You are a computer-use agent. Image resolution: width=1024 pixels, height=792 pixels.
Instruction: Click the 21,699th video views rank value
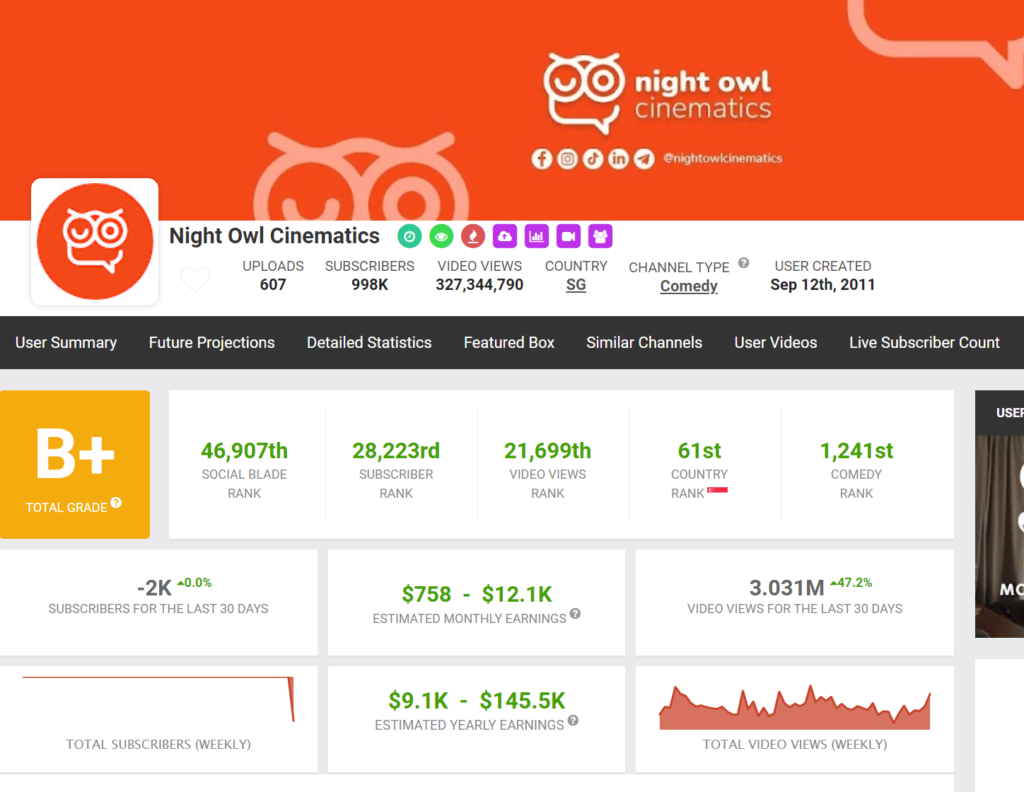[x=547, y=451]
